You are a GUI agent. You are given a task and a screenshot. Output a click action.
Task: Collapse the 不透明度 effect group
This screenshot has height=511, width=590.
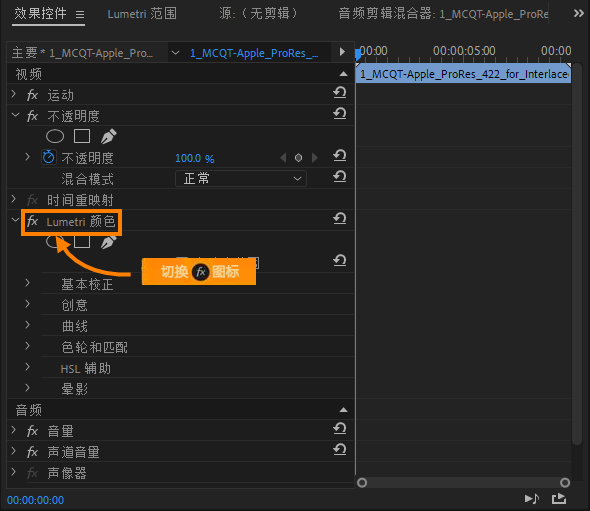coord(15,114)
